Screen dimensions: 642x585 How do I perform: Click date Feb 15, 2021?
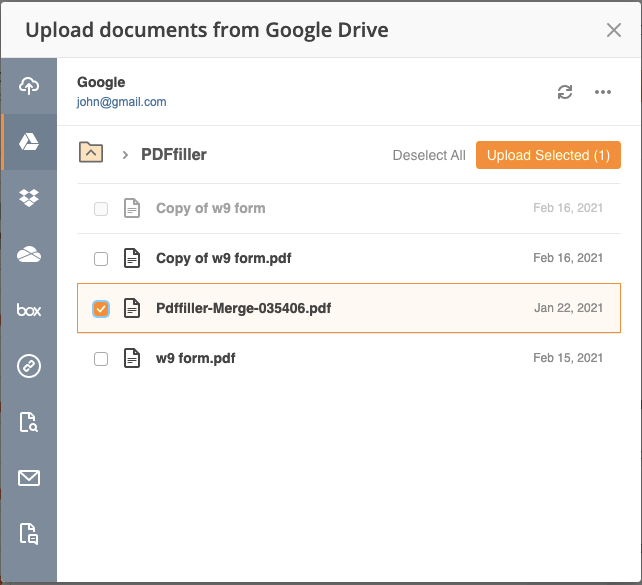[568, 358]
